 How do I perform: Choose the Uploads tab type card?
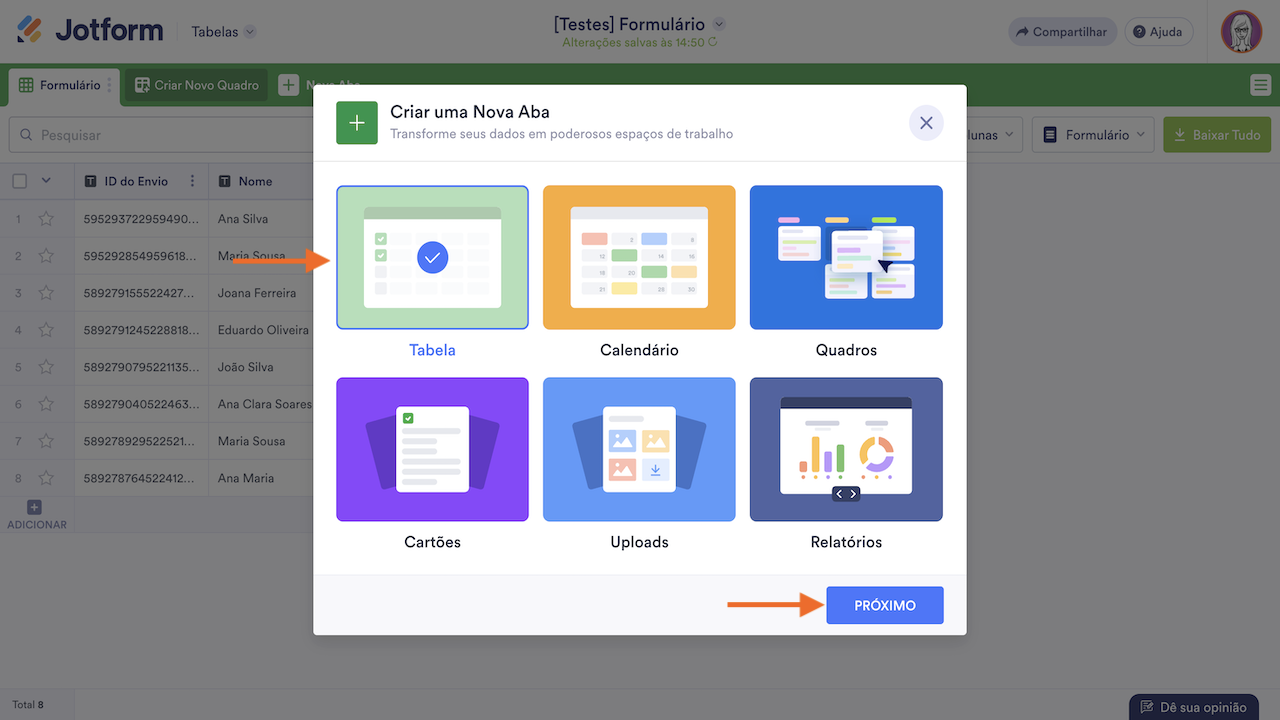coord(639,449)
